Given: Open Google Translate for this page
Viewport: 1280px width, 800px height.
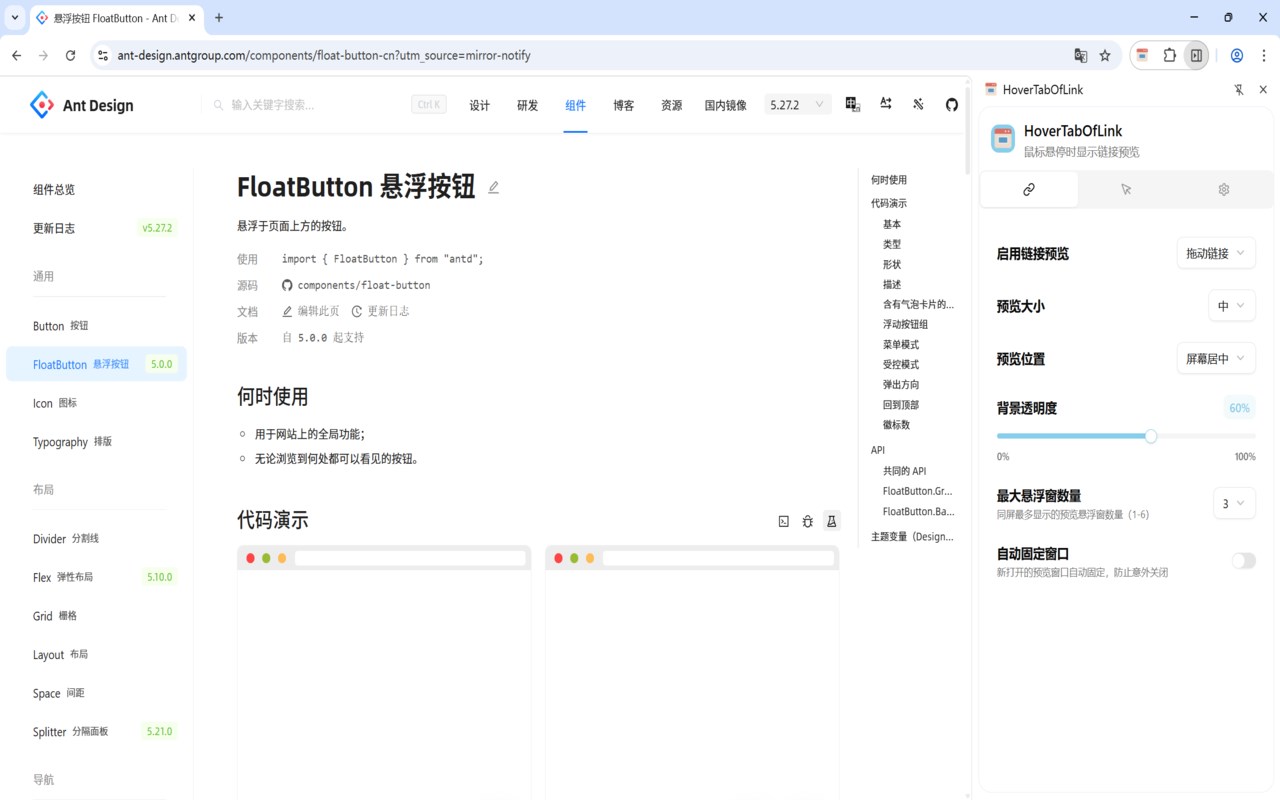Looking at the screenshot, I should click(x=1080, y=56).
